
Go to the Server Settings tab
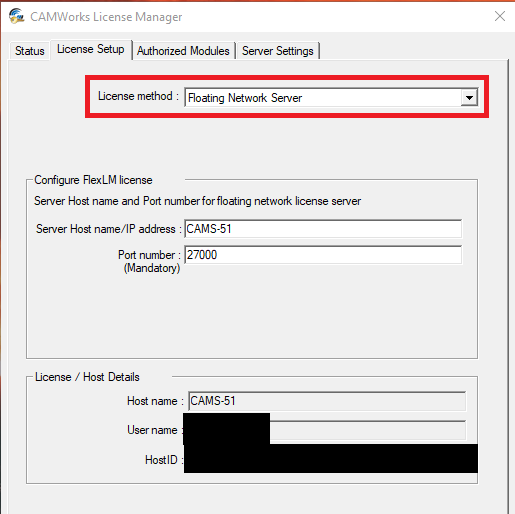click(278, 51)
